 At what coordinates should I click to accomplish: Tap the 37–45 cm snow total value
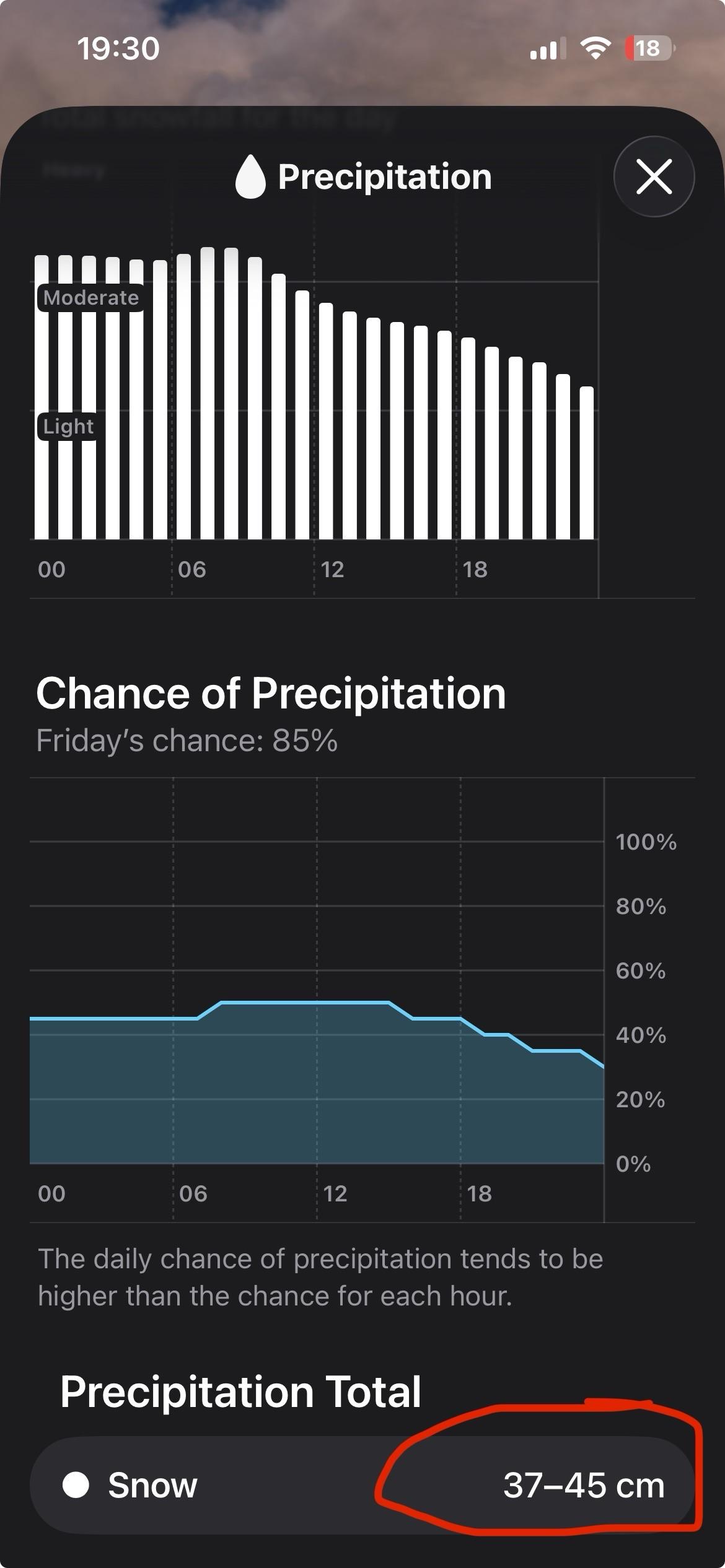(584, 1485)
